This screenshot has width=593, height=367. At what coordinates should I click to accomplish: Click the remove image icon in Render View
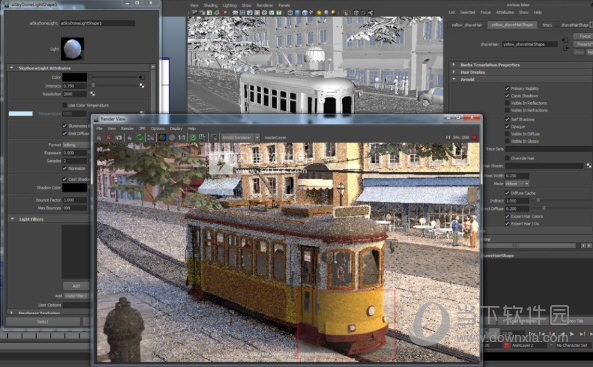click(202, 137)
